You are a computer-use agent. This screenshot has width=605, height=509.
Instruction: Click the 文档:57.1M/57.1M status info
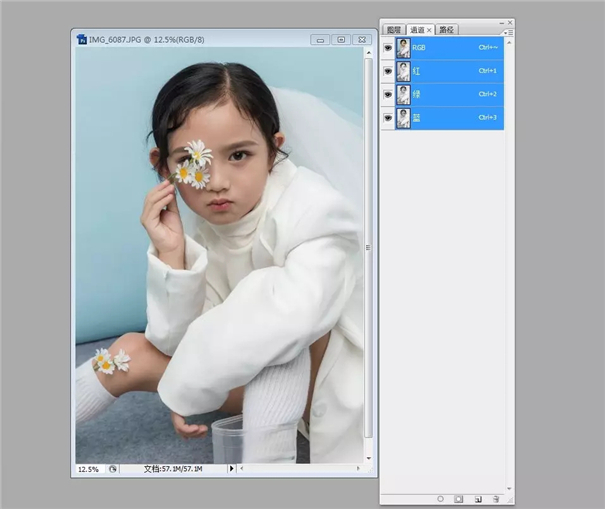click(173, 469)
